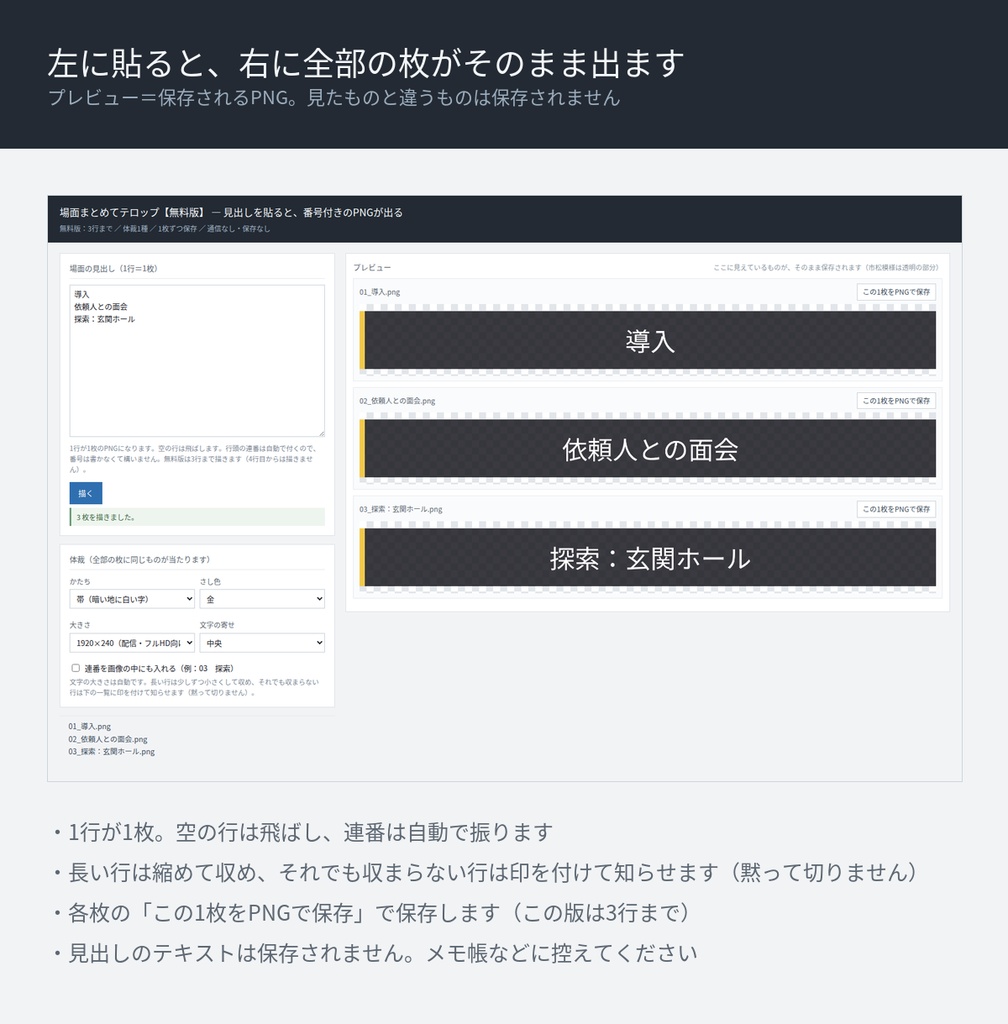Open the かたち dropdown showing 帯（暗い地に白い字）

point(132,599)
